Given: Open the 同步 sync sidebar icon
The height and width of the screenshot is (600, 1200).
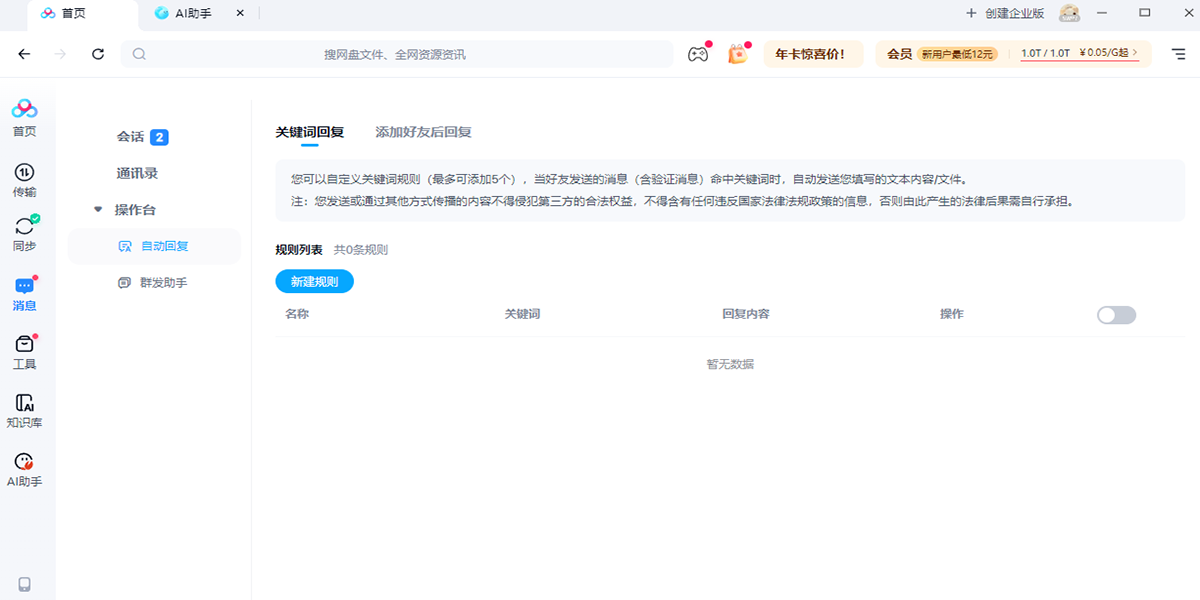Looking at the screenshot, I should (x=25, y=234).
